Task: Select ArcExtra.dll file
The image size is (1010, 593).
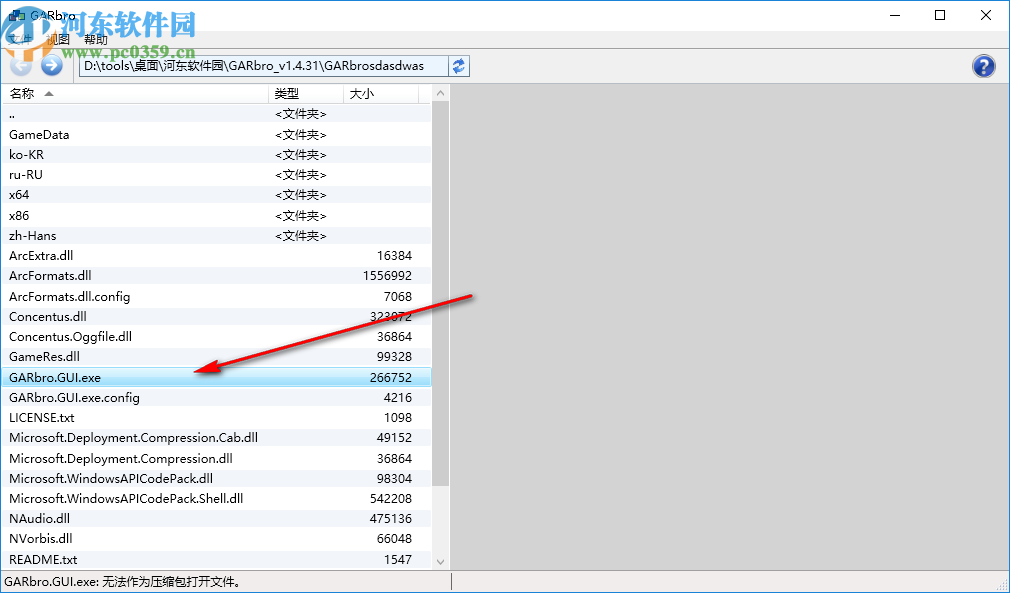Action: point(216,256)
